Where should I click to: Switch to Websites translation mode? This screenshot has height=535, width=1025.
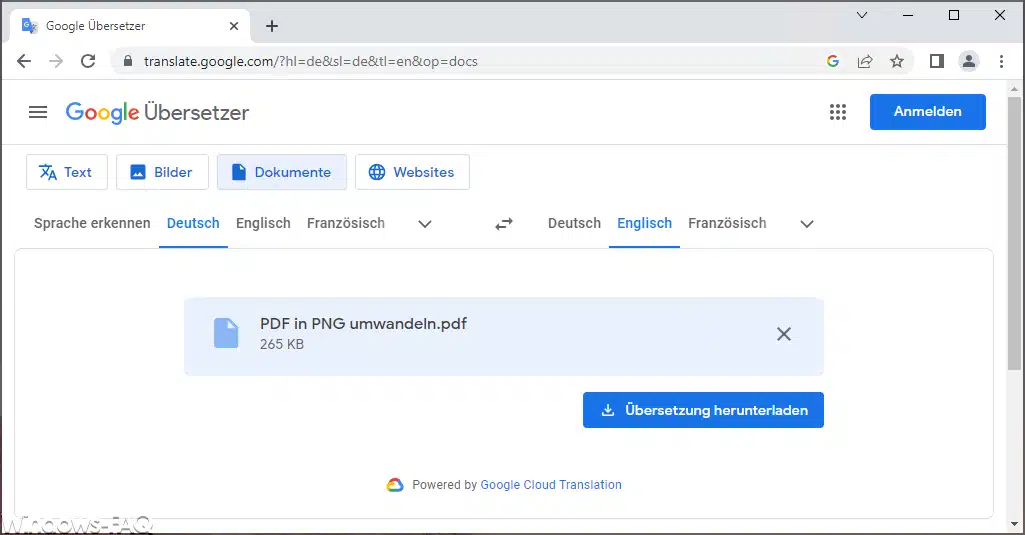(x=412, y=172)
